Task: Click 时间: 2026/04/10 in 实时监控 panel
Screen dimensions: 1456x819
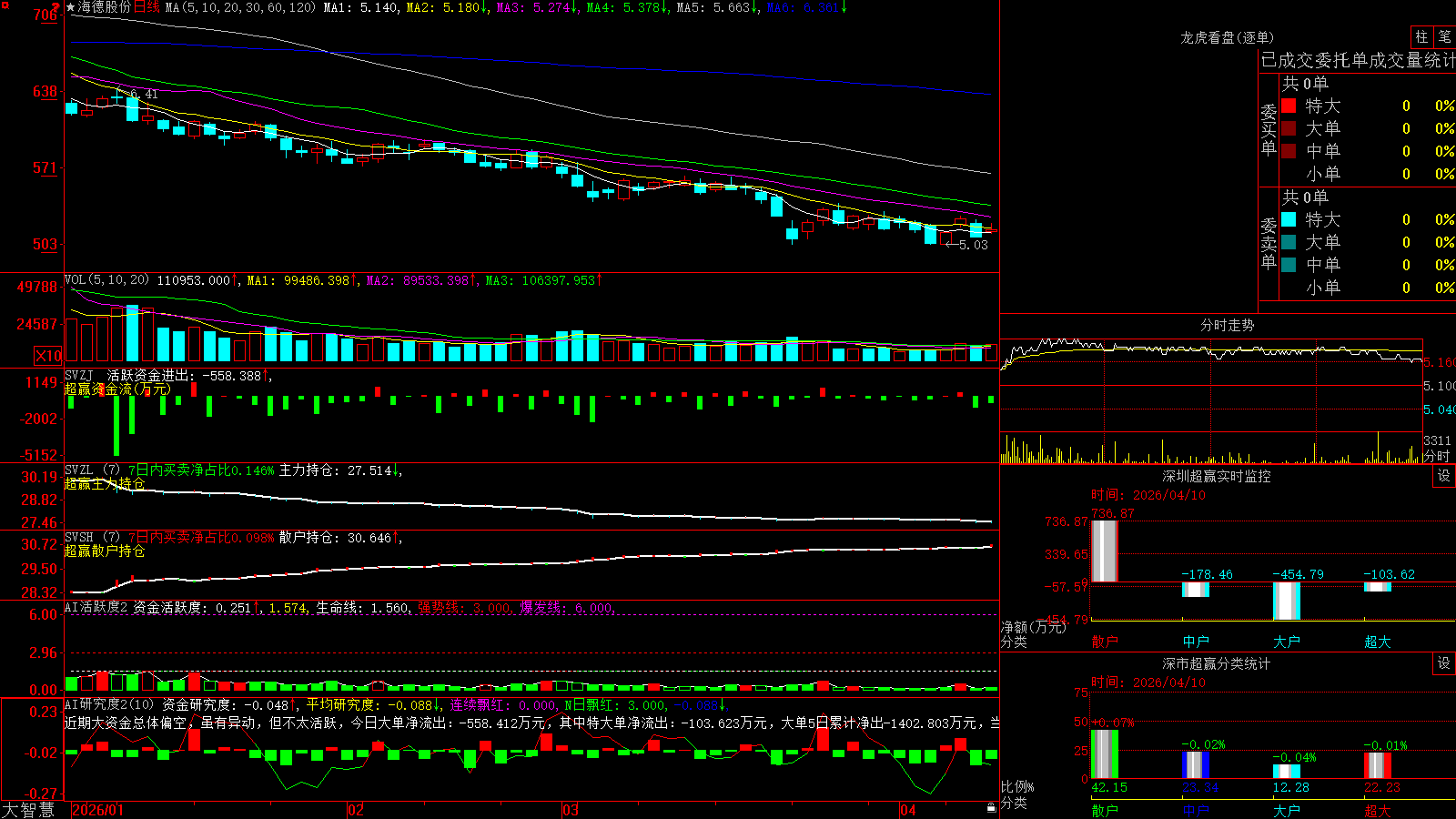Action: click(x=1148, y=495)
